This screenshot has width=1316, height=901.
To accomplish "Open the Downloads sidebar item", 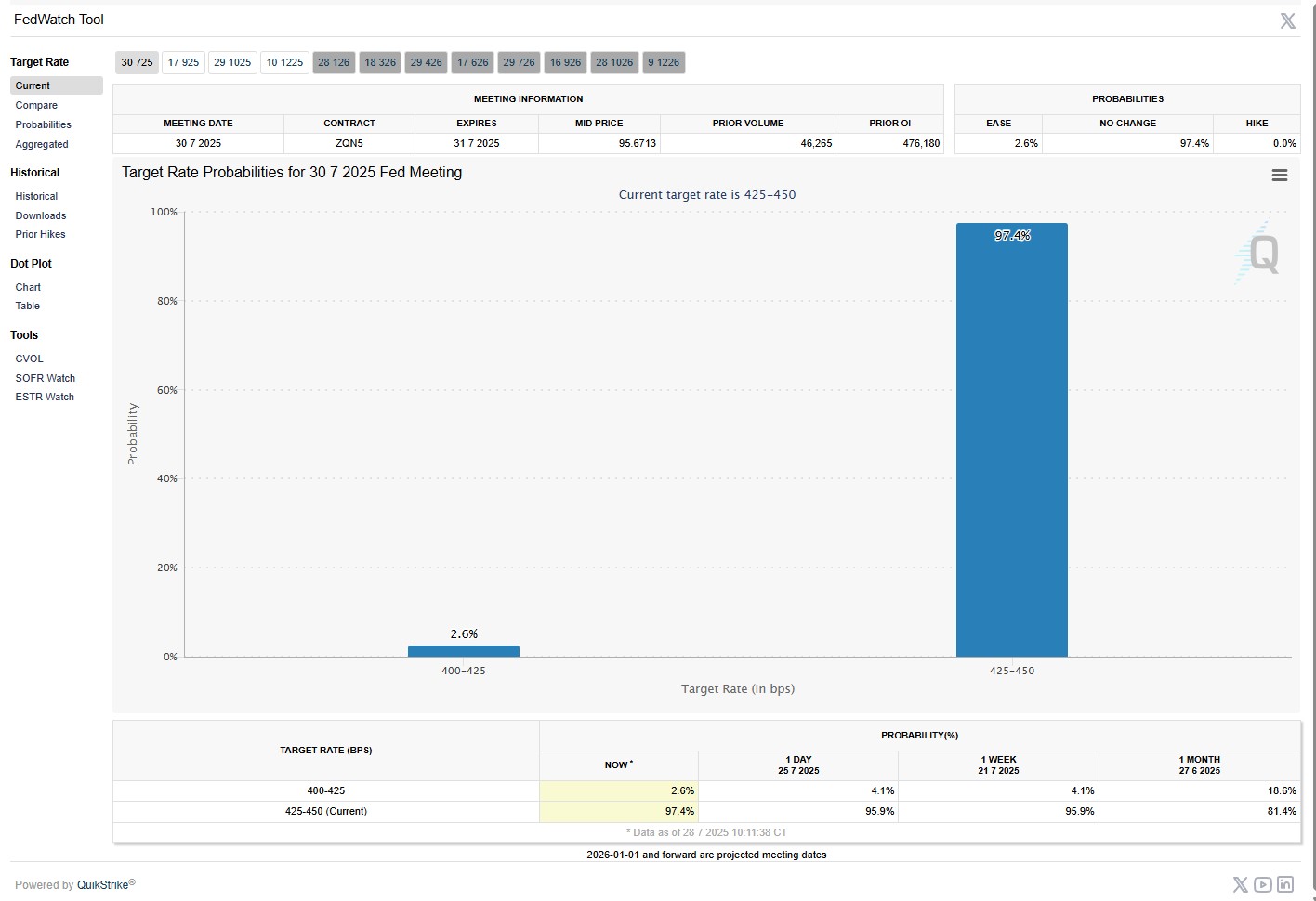I will click(x=41, y=215).
